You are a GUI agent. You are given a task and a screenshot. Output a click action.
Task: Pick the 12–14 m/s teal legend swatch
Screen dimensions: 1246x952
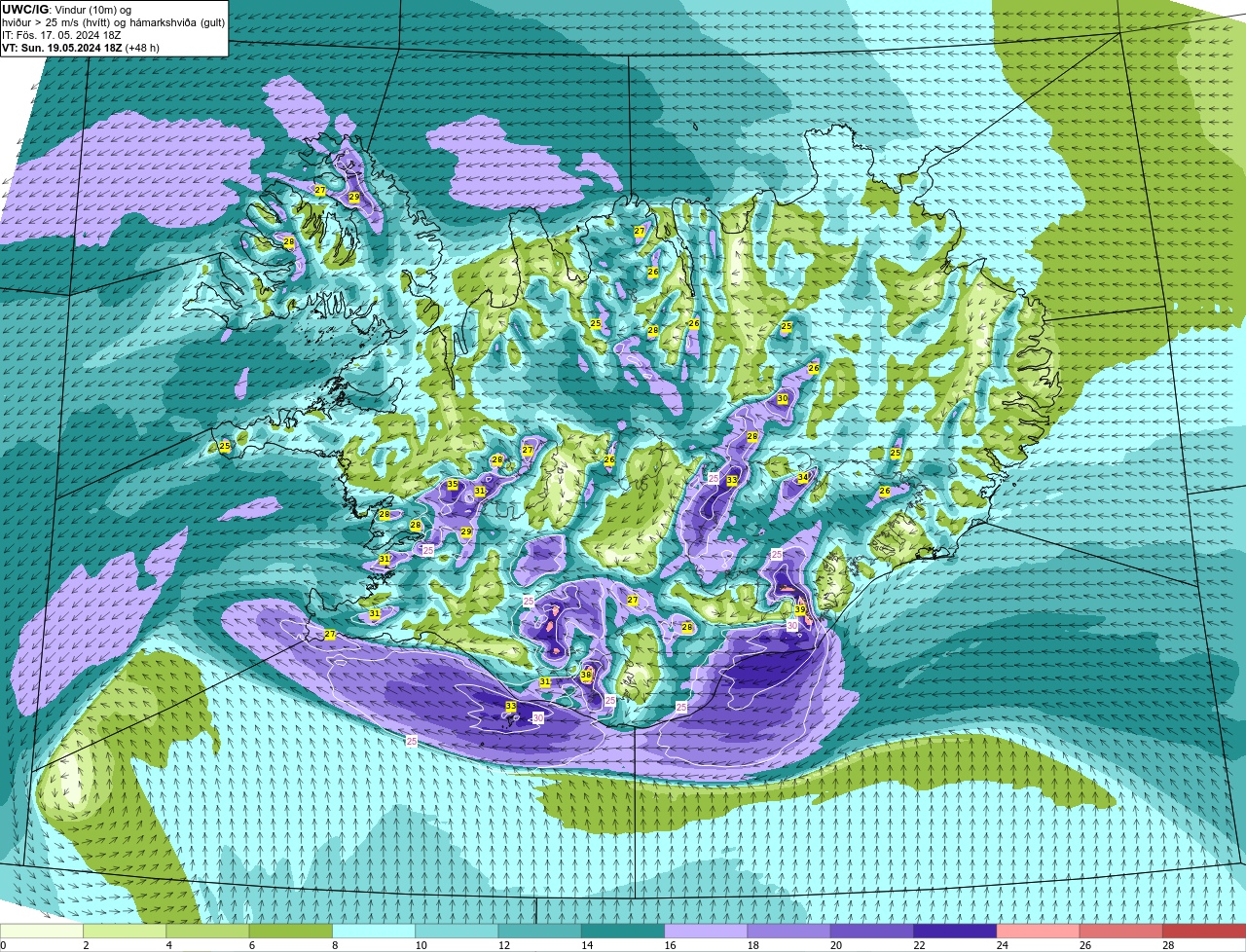[x=540, y=932]
